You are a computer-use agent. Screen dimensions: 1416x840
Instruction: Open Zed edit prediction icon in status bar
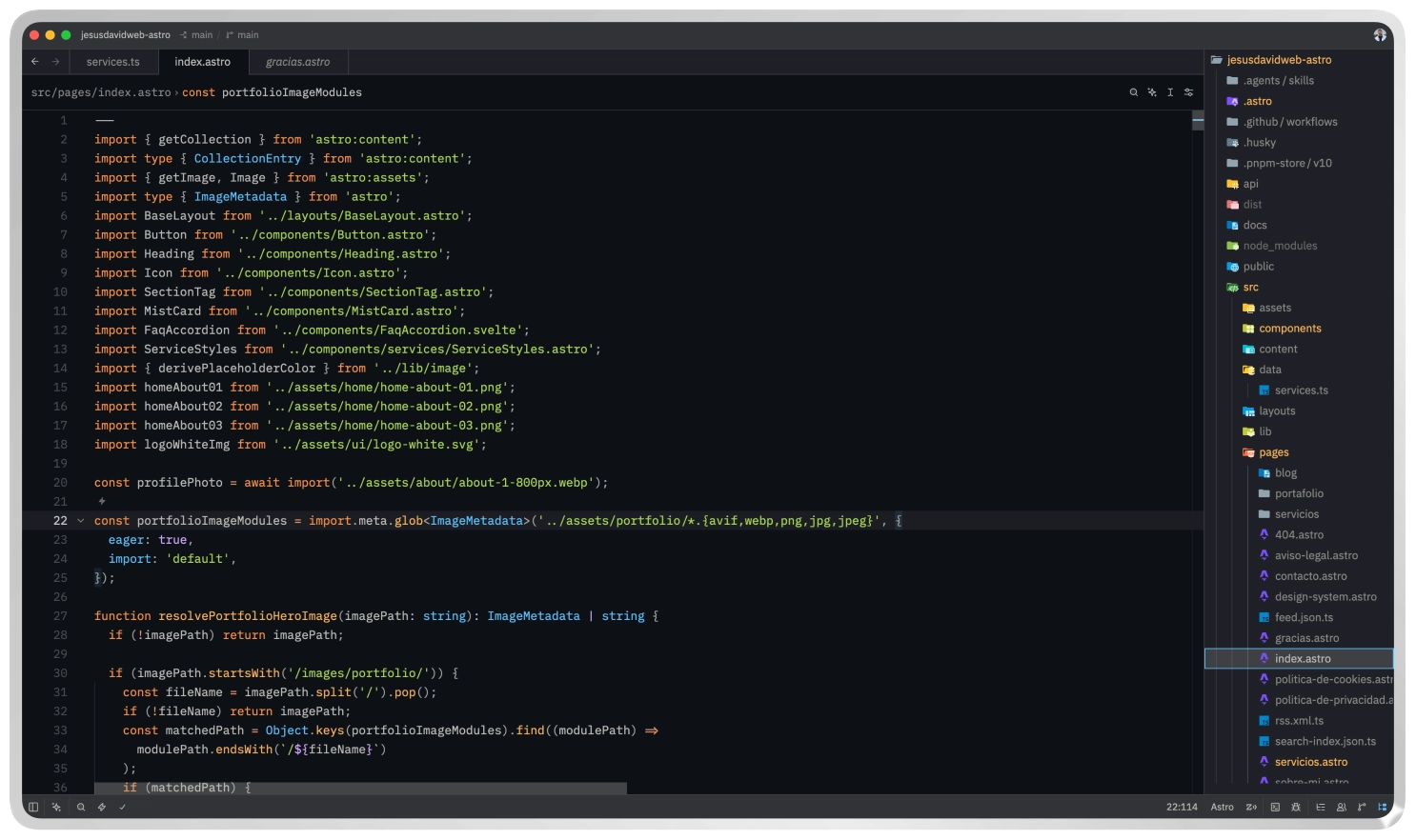coord(1252,807)
